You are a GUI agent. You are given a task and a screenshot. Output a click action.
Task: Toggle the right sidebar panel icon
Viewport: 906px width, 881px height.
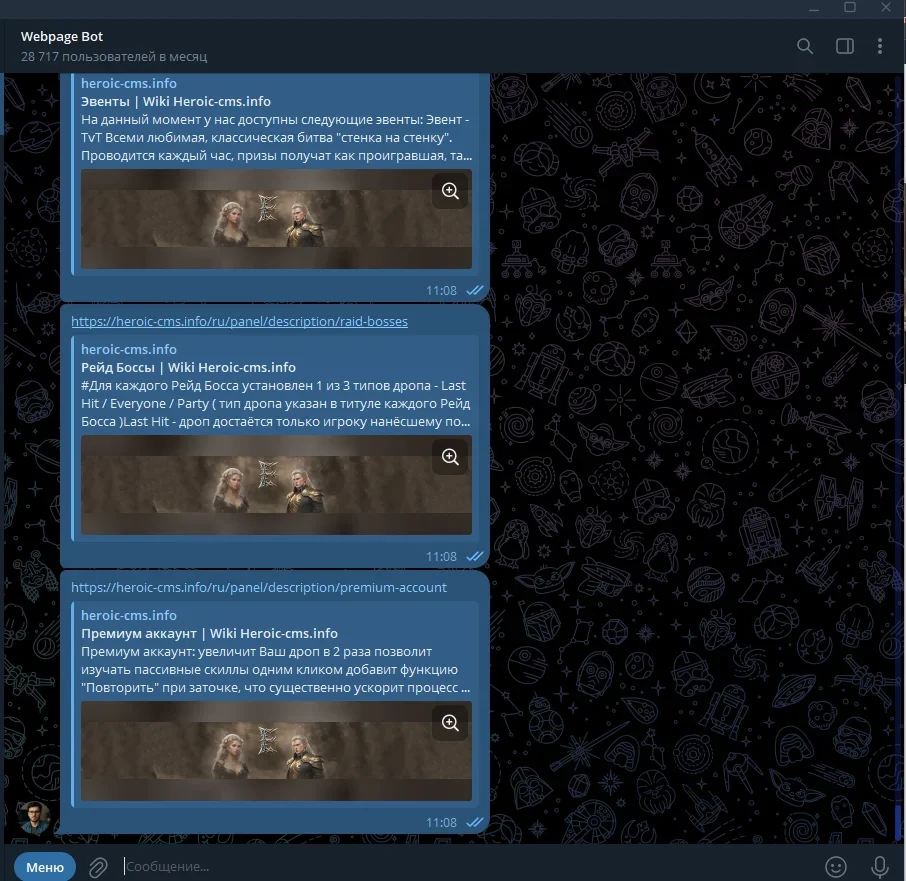pyautogui.click(x=845, y=46)
